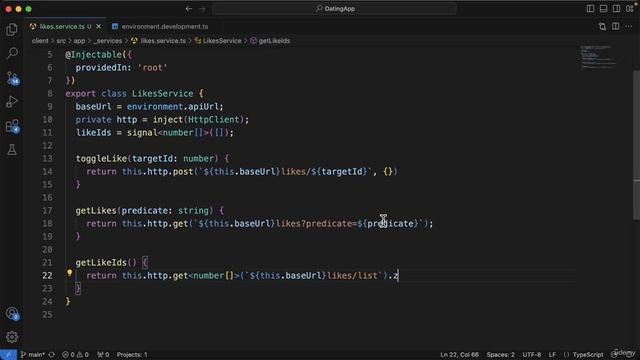Click targetId parameter on line 13
Screen dimensions: 640x360
coord(152,158)
